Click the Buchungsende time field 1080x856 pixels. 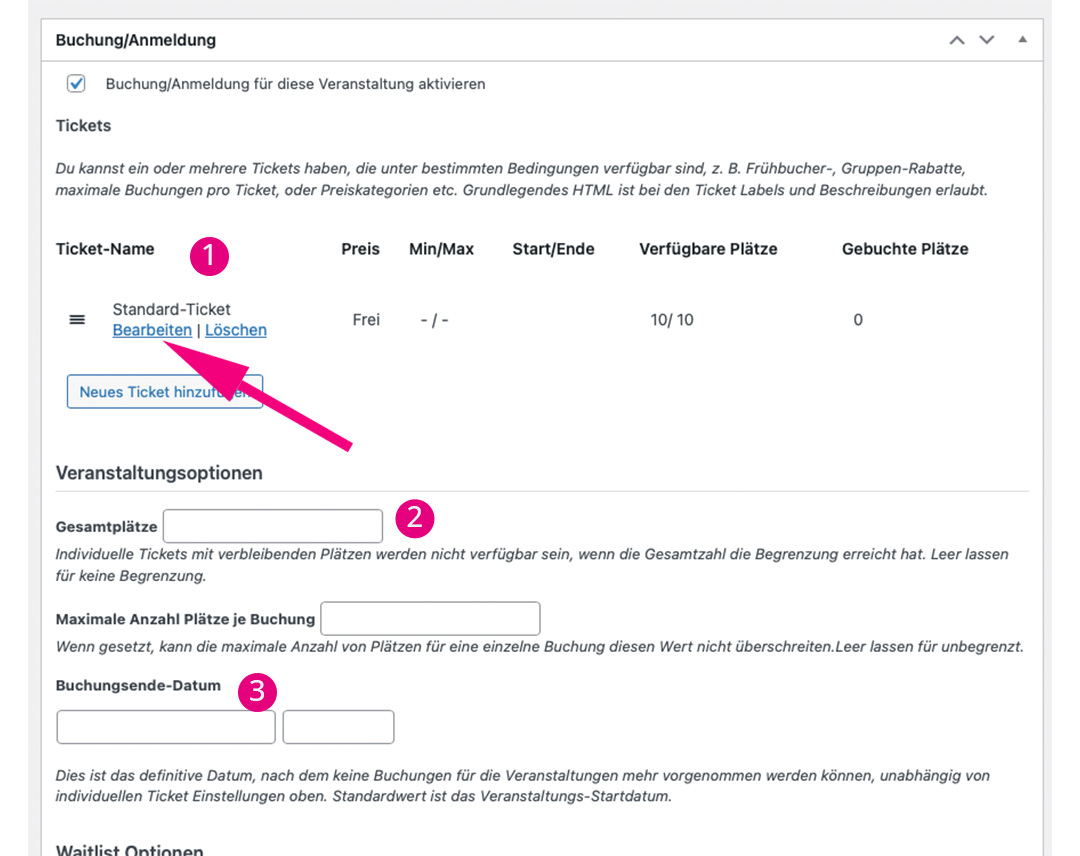point(338,727)
